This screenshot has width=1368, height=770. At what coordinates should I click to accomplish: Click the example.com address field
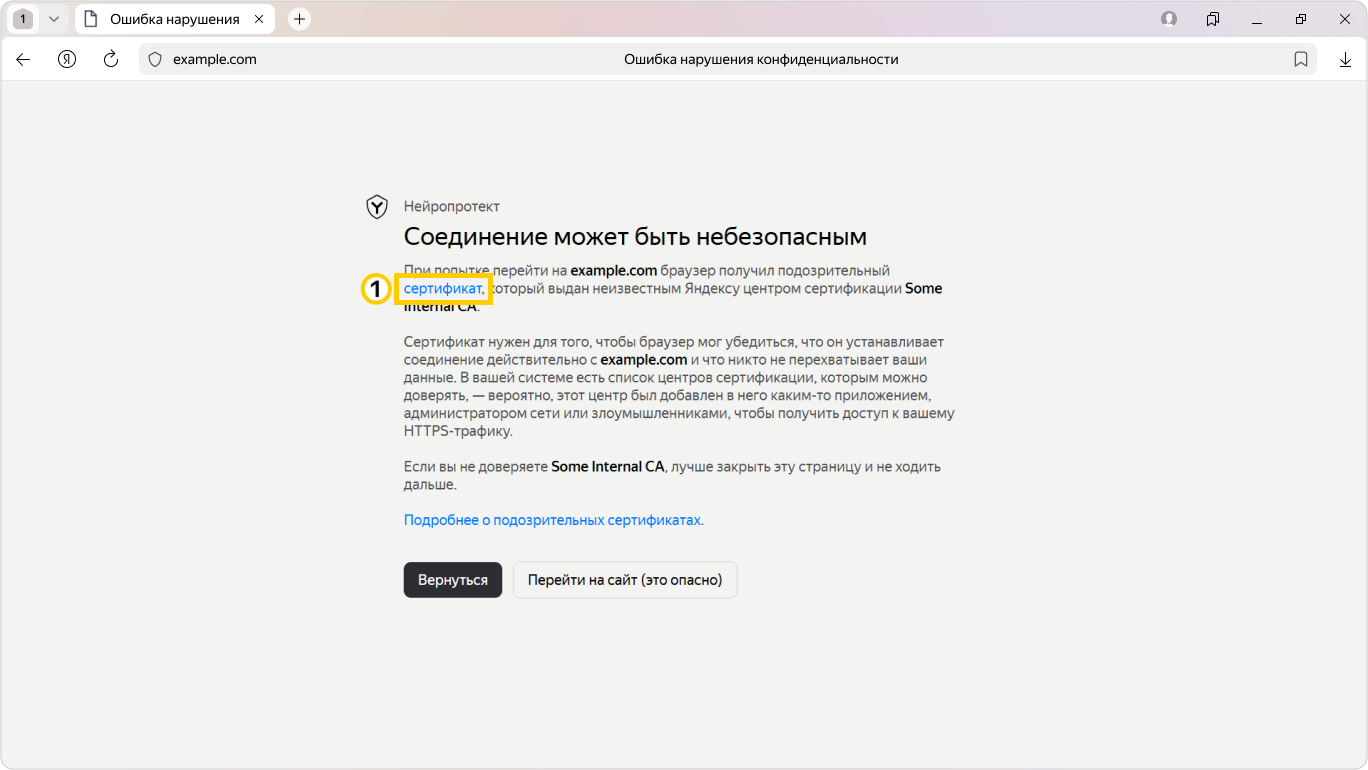(214, 59)
